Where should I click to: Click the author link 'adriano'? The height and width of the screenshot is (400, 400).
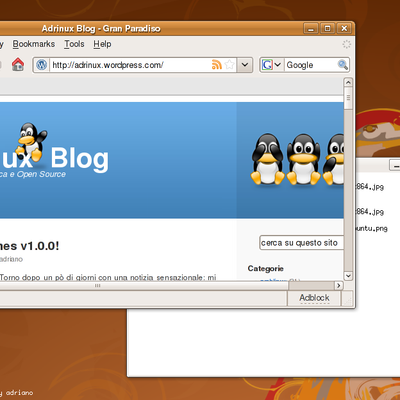11,259
